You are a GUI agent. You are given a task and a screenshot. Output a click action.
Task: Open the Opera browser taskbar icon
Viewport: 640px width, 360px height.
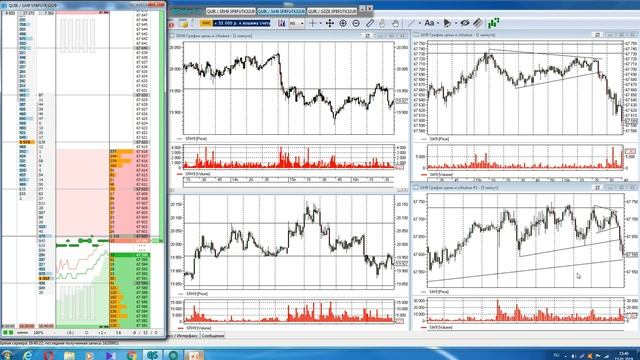tap(48, 355)
